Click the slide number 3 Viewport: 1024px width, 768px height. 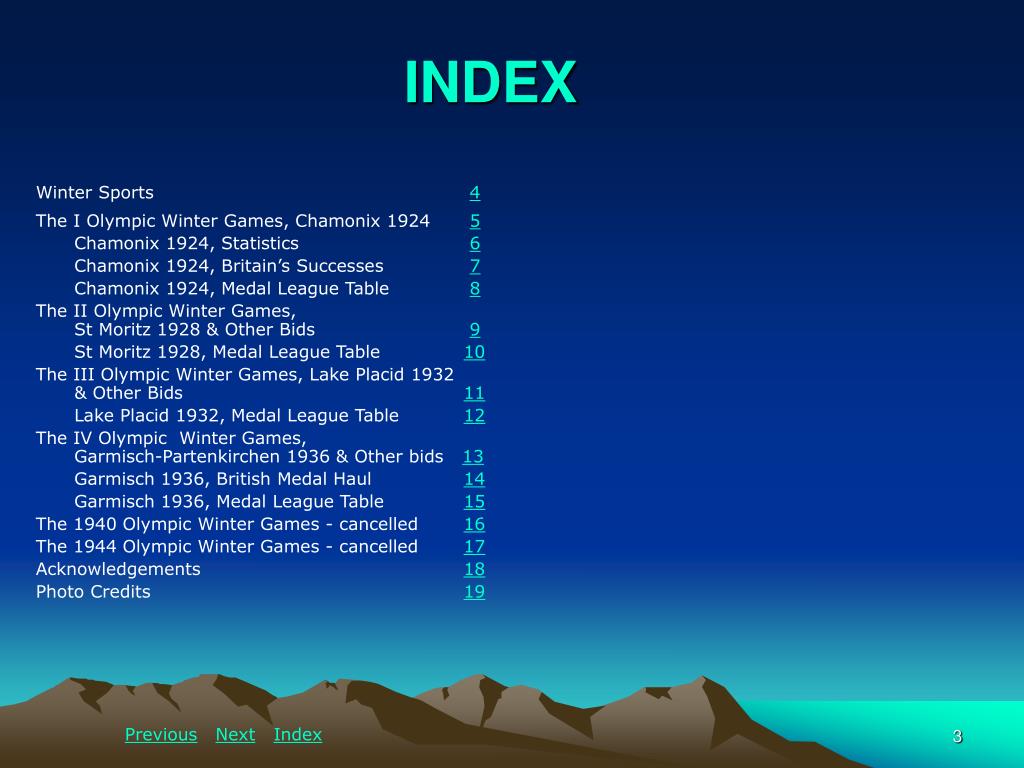(957, 737)
